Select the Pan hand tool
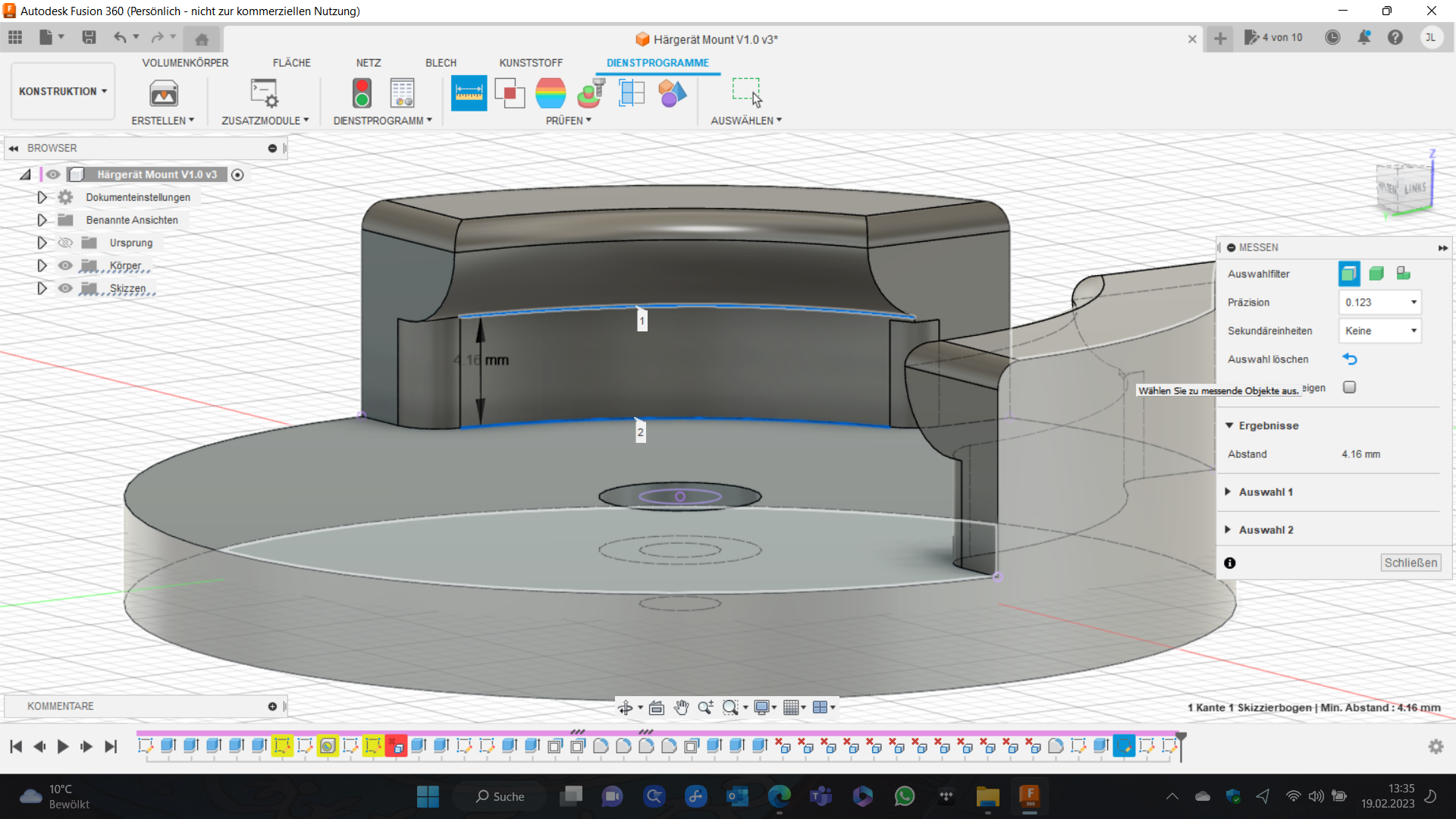Screen dimensions: 1456x819 pyautogui.click(x=681, y=708)
